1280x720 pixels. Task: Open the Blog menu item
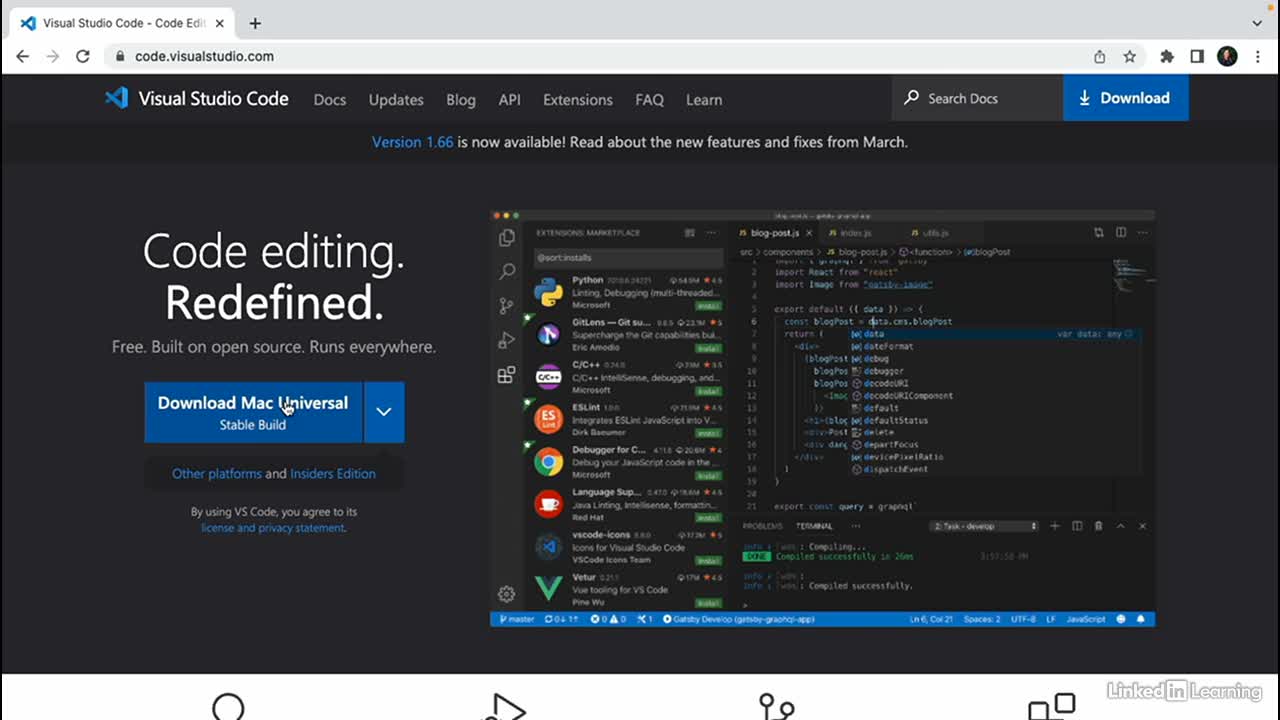point(461,100)
